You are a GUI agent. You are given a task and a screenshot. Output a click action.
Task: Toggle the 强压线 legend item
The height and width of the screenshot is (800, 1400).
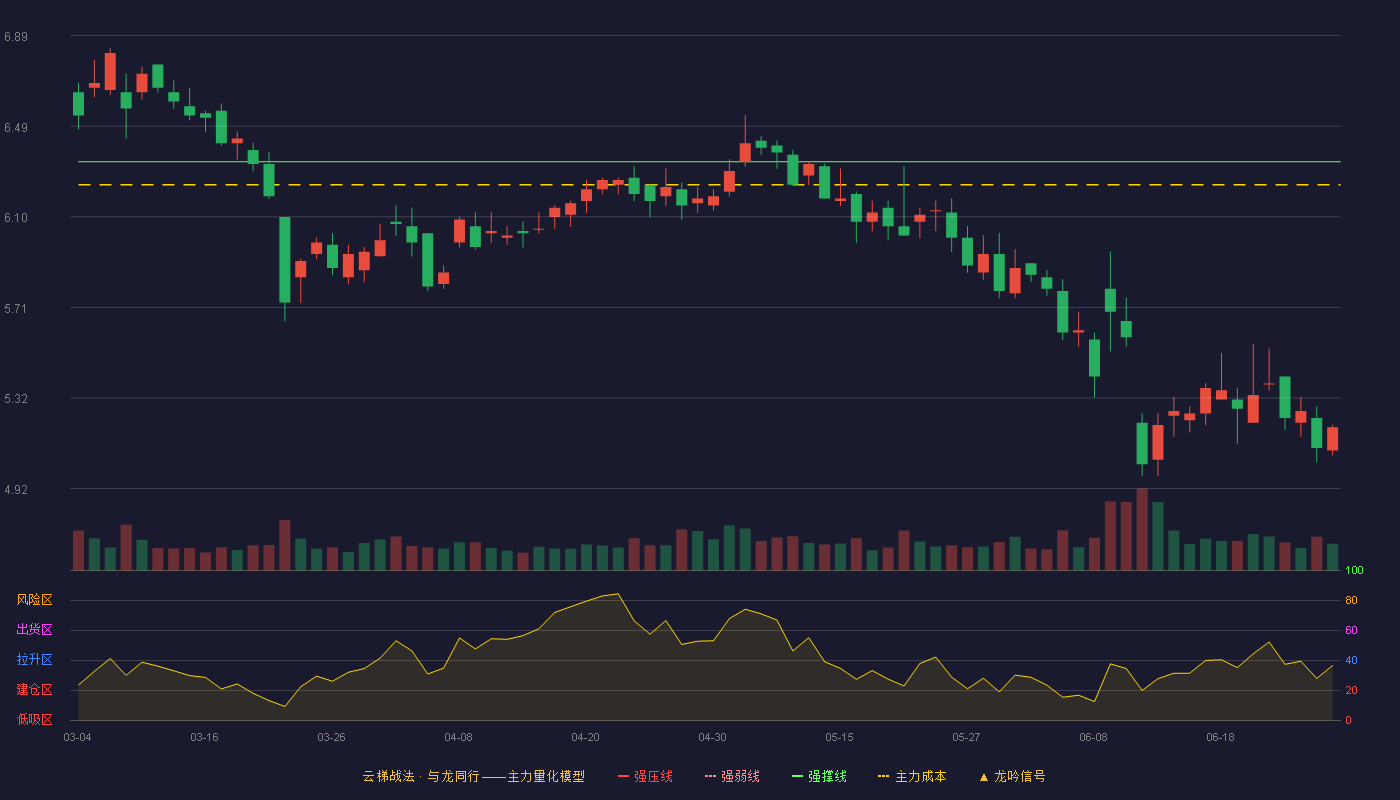[645, 776]
